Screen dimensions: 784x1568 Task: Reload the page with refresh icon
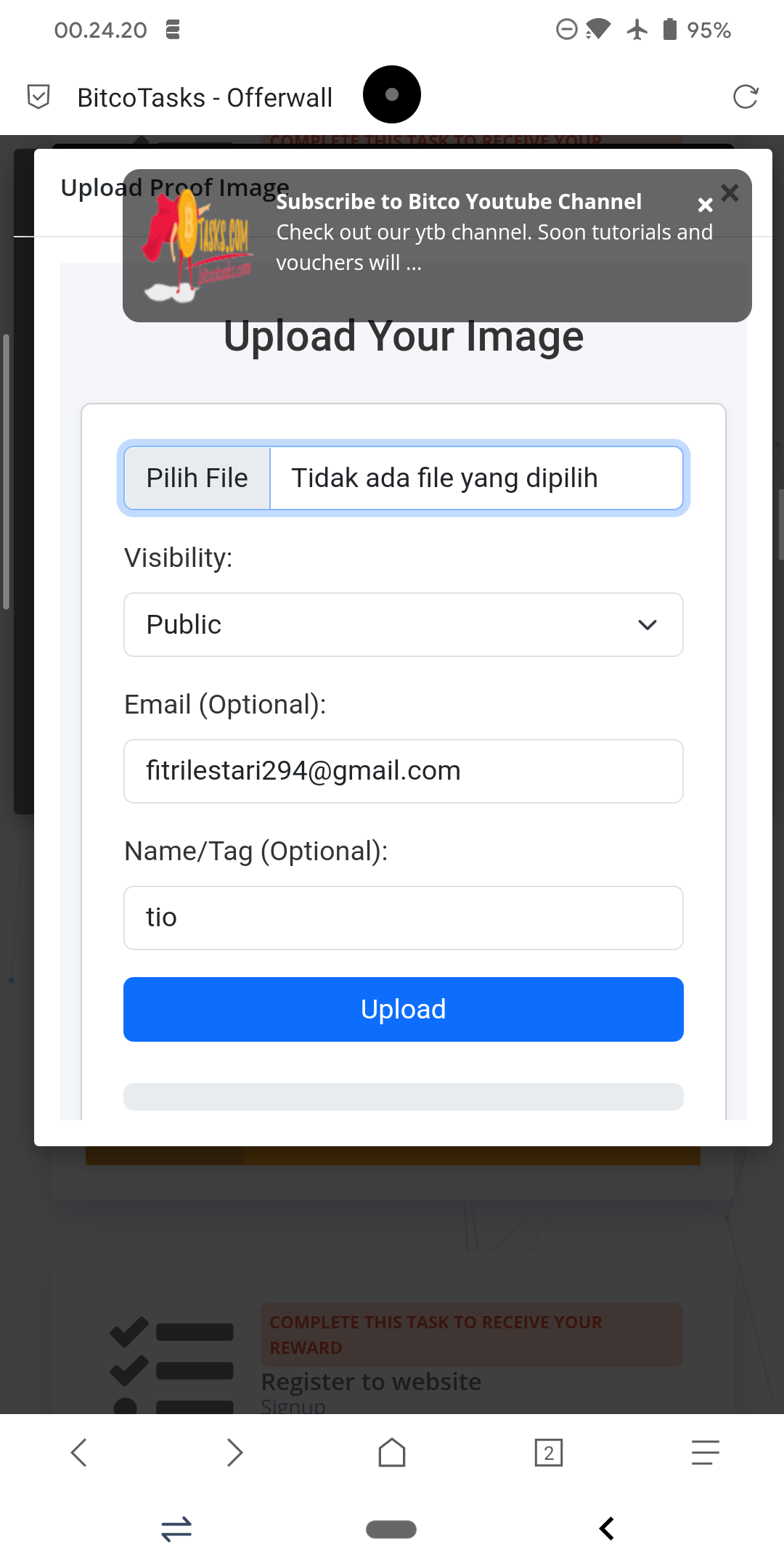(746, 97)
